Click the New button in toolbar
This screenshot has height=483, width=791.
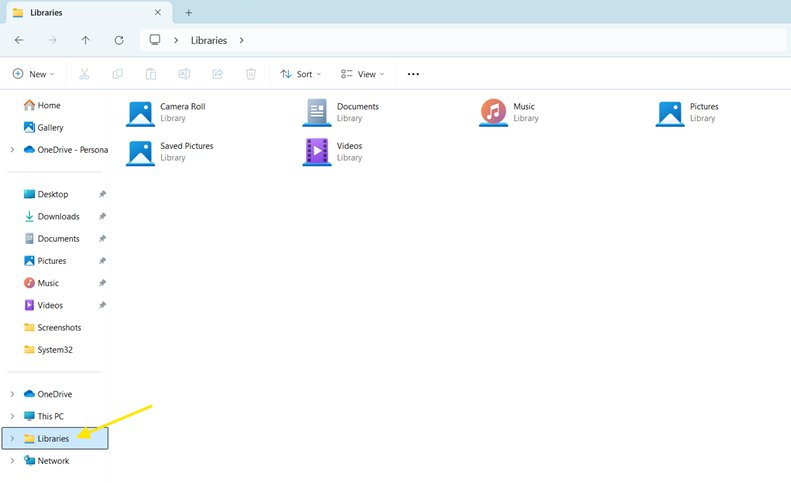pyautogui.click(x=32, y=74)
